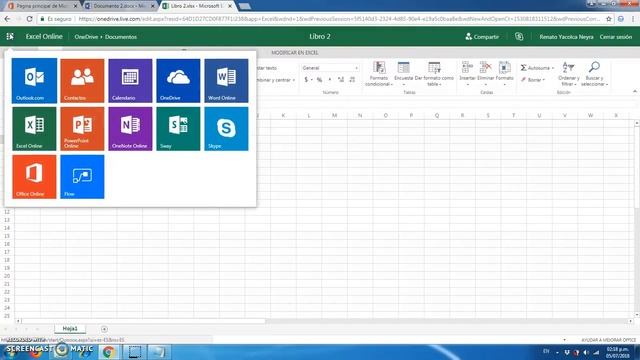Open the Calendario tile
640x360 pixels.
(x=130, y=80)
